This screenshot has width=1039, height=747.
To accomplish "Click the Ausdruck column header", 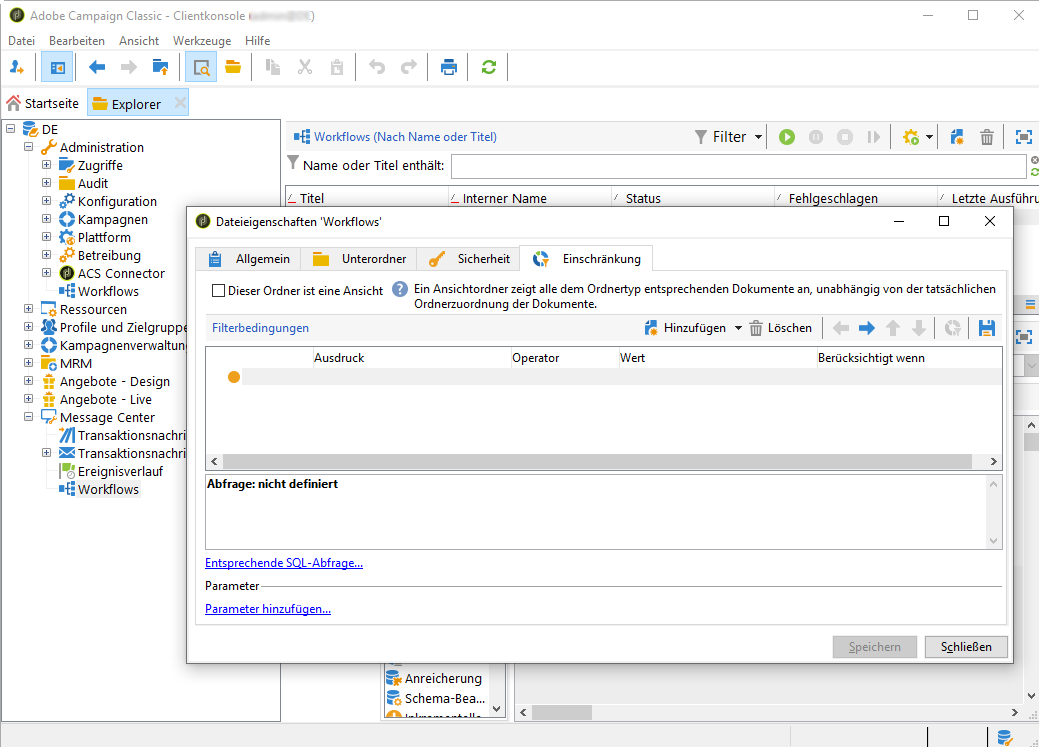I will coord(411,358).
